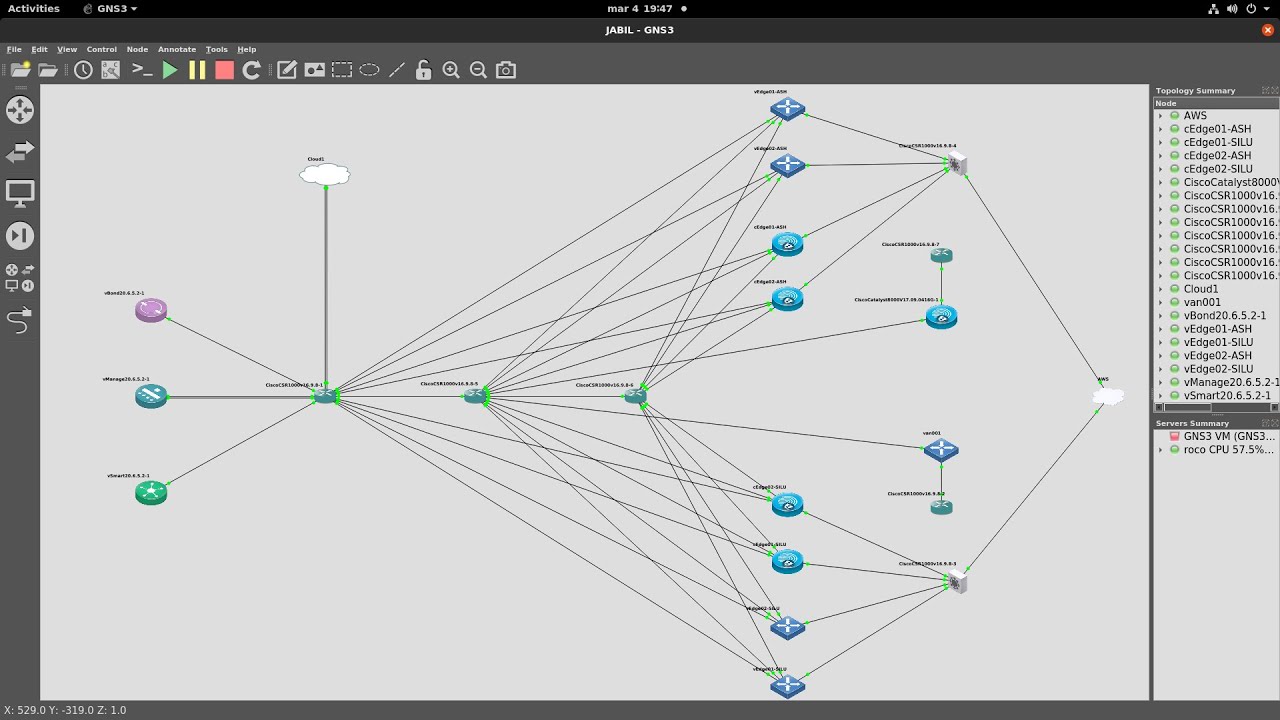Select the cEdge01-ASH router on canvas
Screen dimensions: 1280x720
coord(788,244)
